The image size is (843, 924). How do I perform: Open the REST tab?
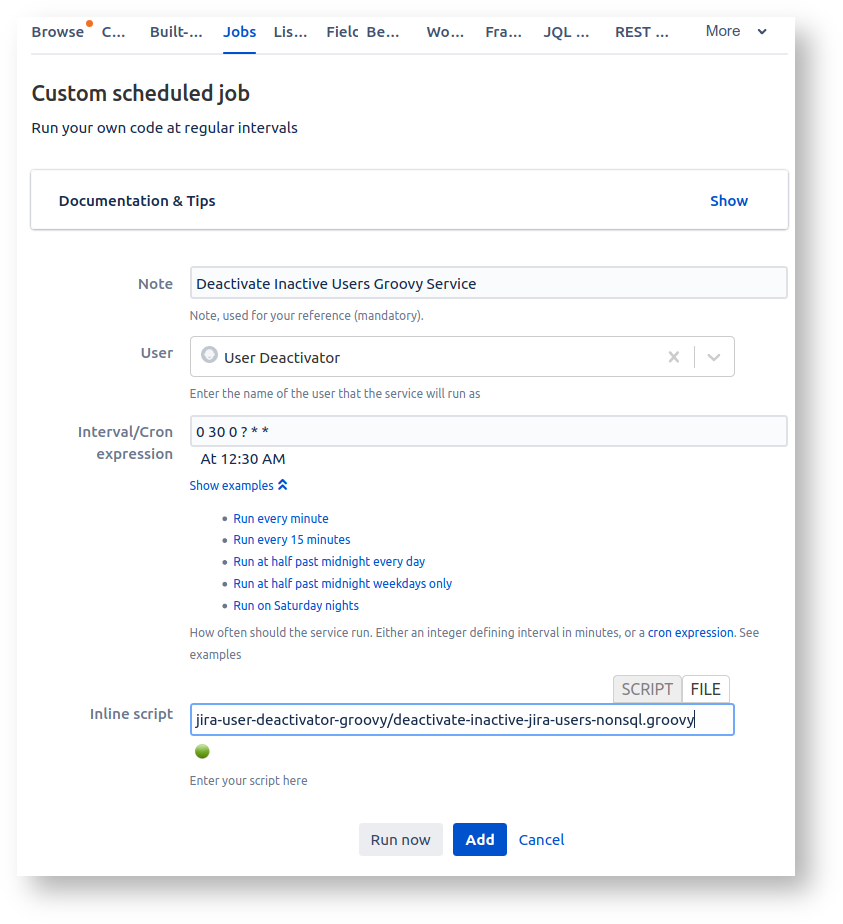point(641,32)
